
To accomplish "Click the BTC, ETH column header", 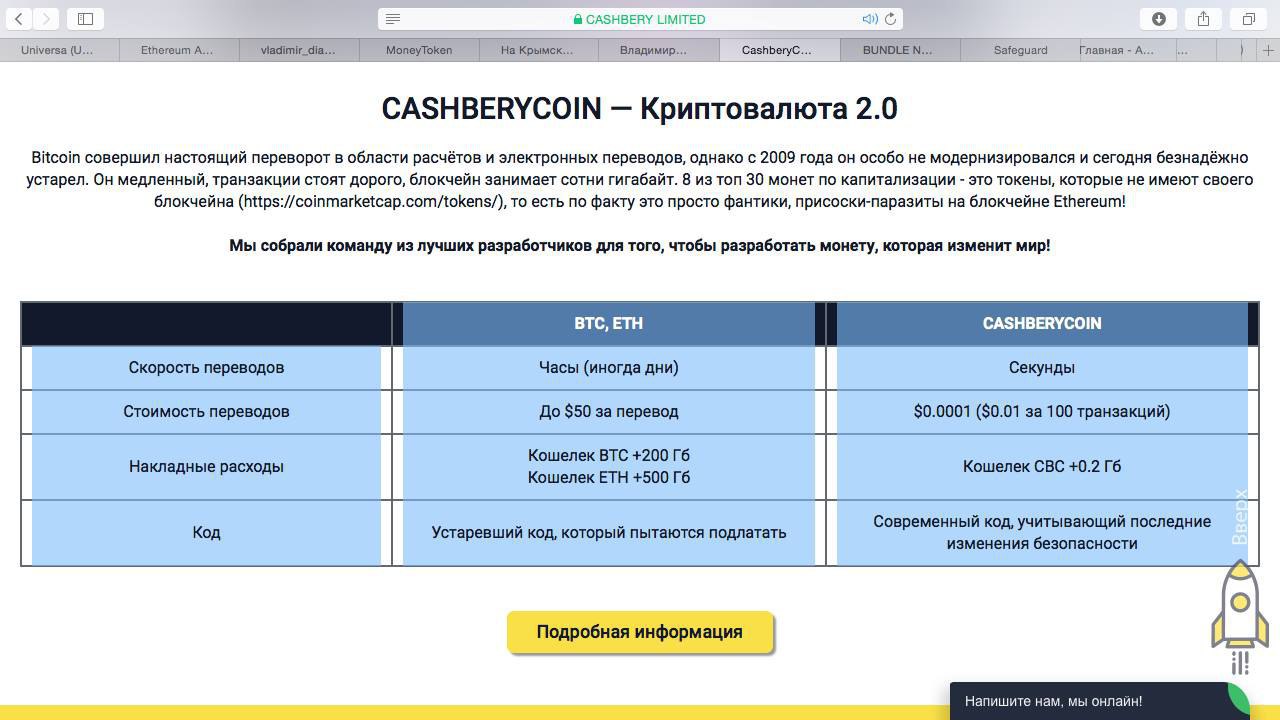I will [609, 323].
